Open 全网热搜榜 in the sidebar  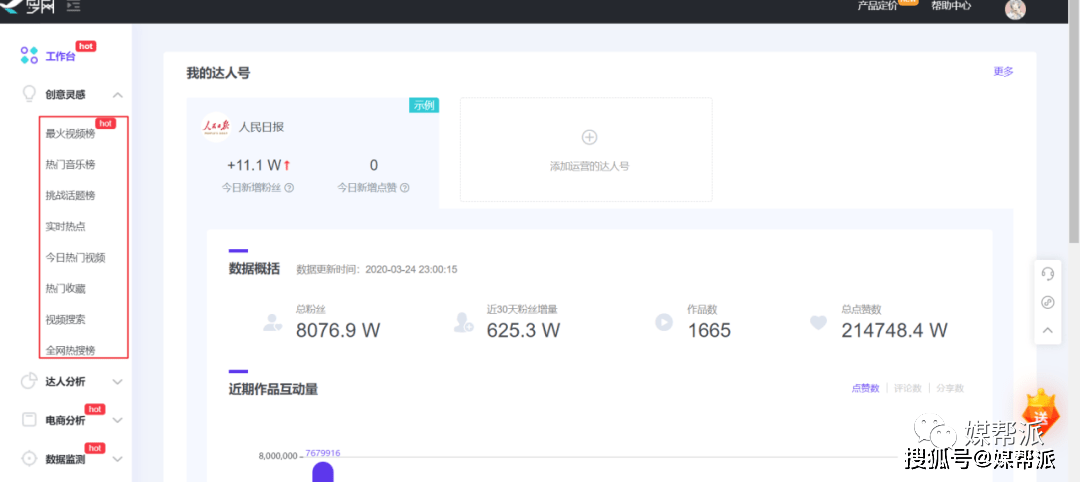70,350
